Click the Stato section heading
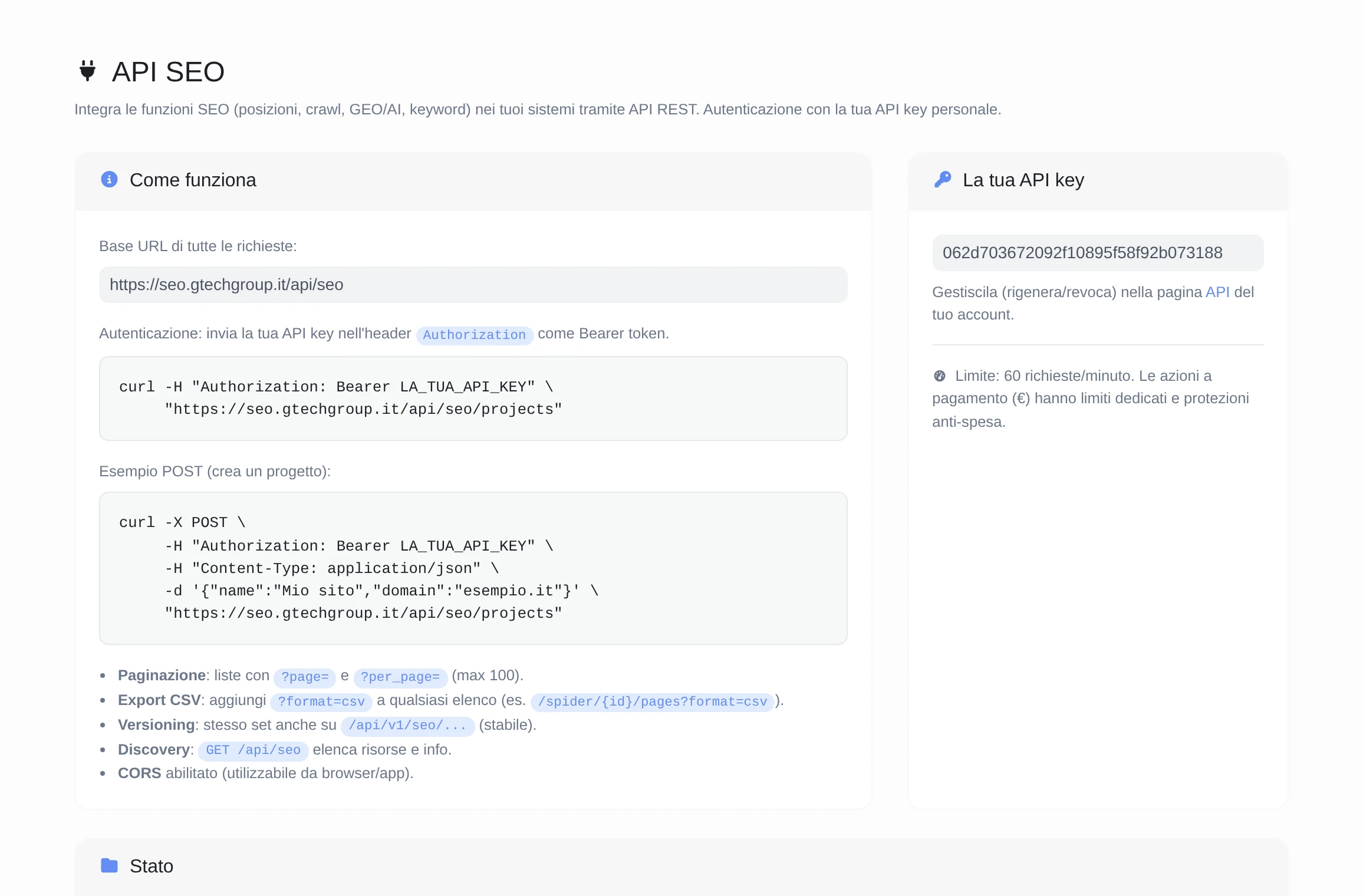 pos(152,866)
